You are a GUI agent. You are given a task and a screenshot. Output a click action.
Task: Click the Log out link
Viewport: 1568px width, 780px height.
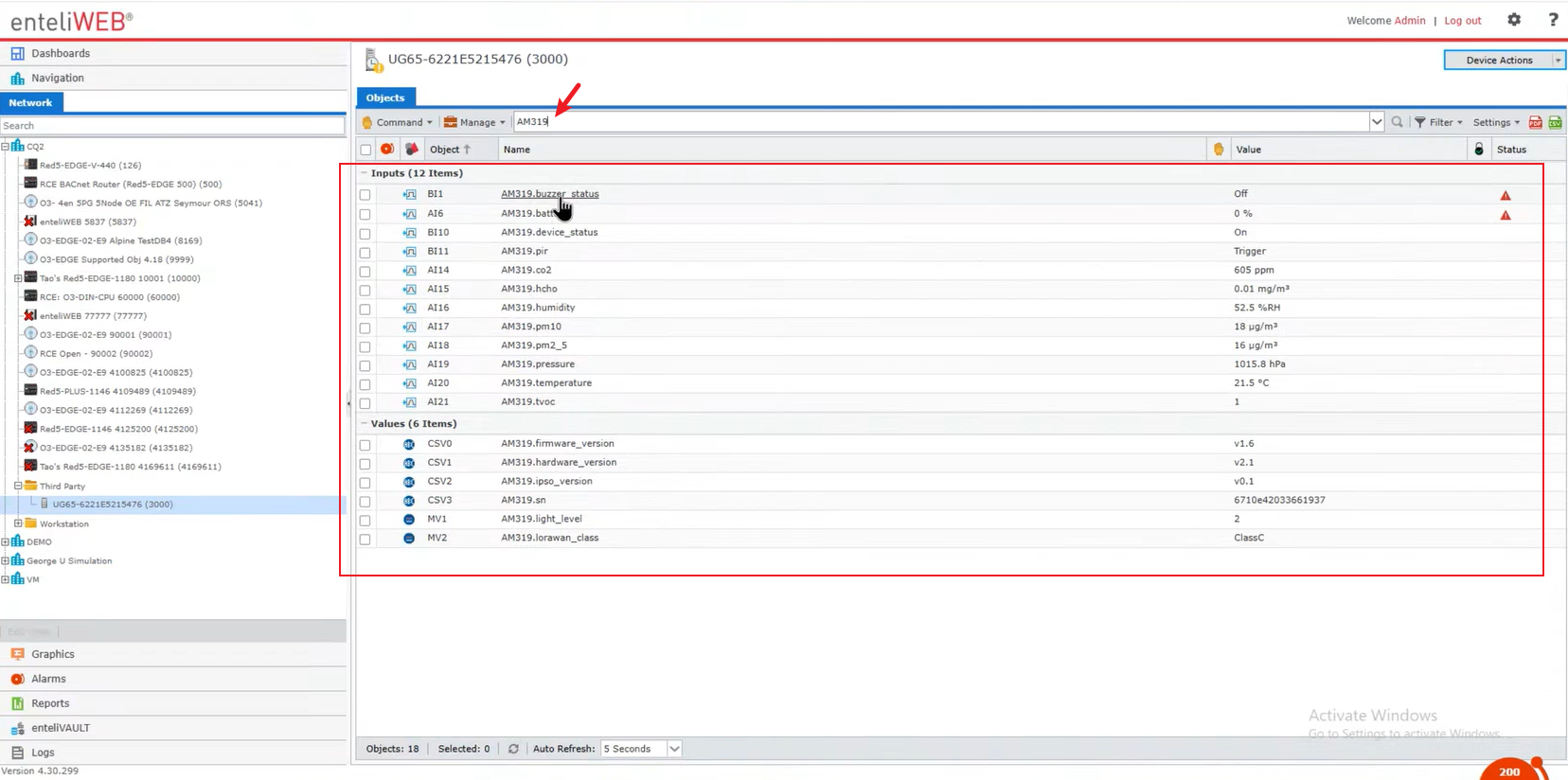(1463, 21)
